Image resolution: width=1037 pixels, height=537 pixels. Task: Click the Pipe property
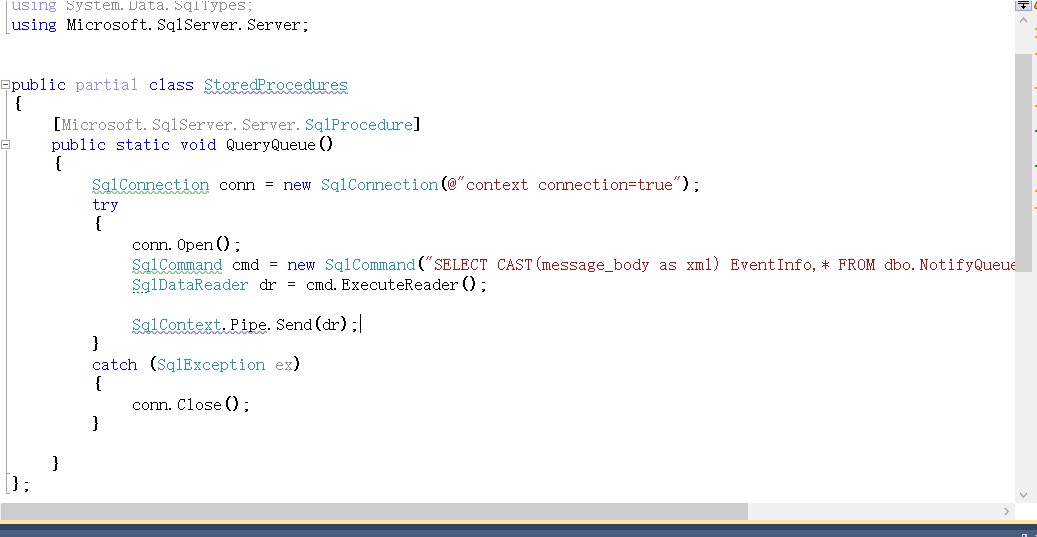coord(249,325)
